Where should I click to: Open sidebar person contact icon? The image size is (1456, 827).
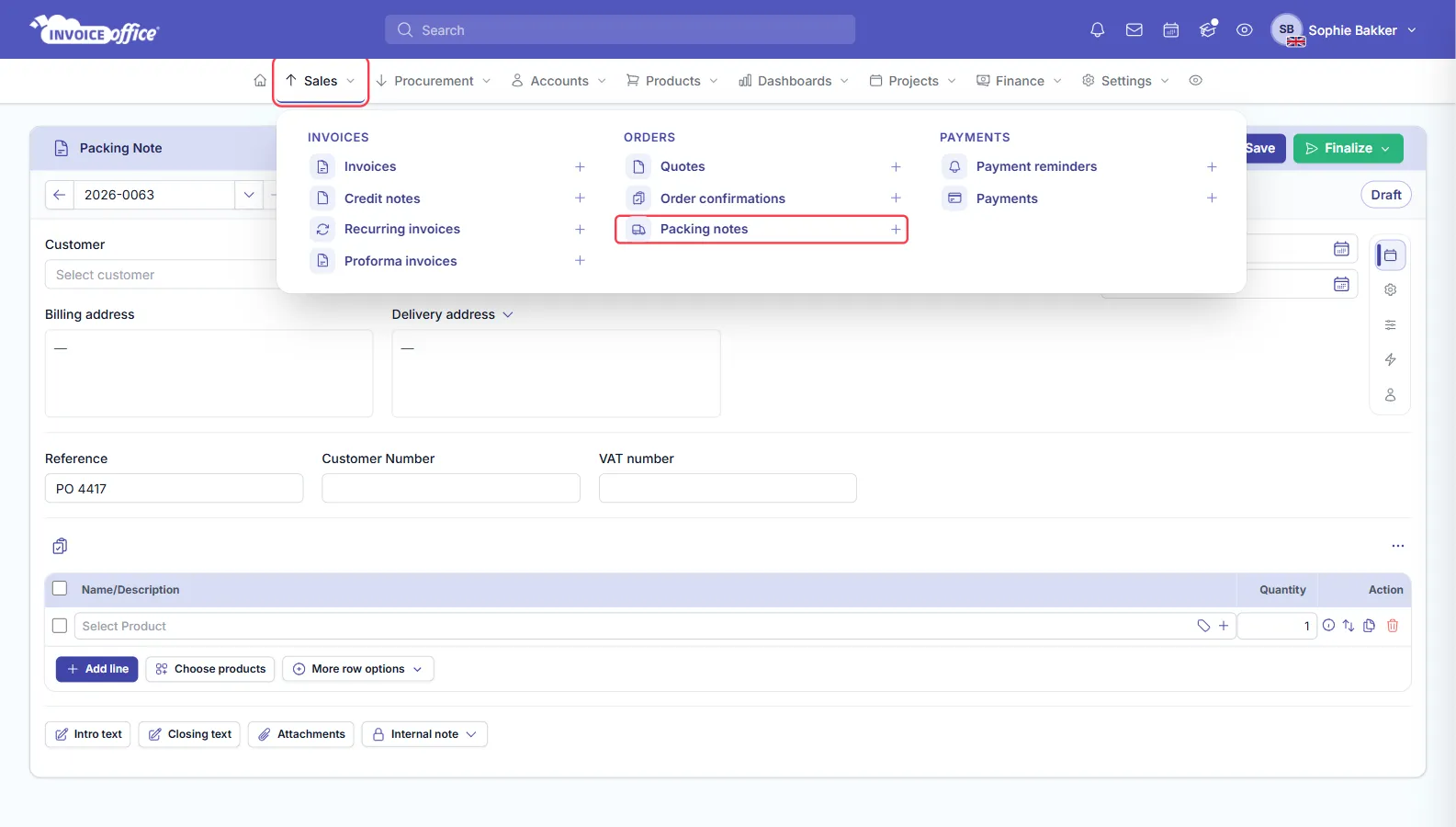point(1390,395)
